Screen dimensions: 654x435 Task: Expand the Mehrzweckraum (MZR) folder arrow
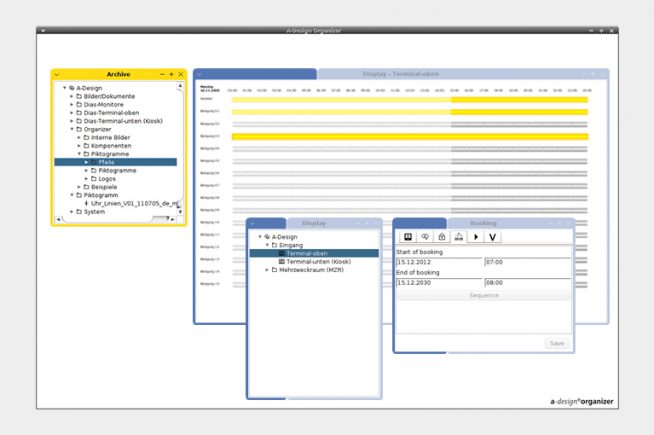click(x=267, y=270)
